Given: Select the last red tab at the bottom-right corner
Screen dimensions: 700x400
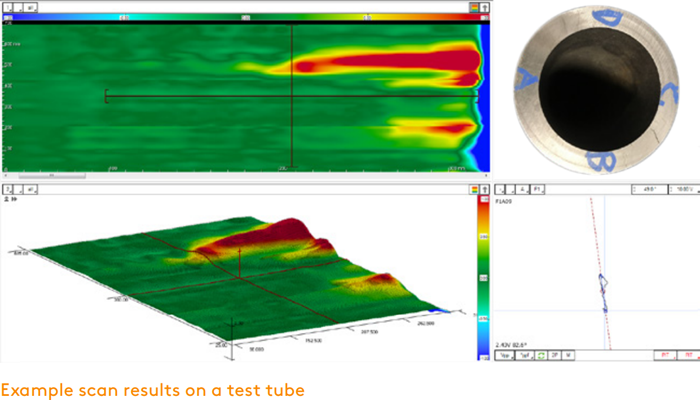Looking at the screenshot, I should pos(686,354).
